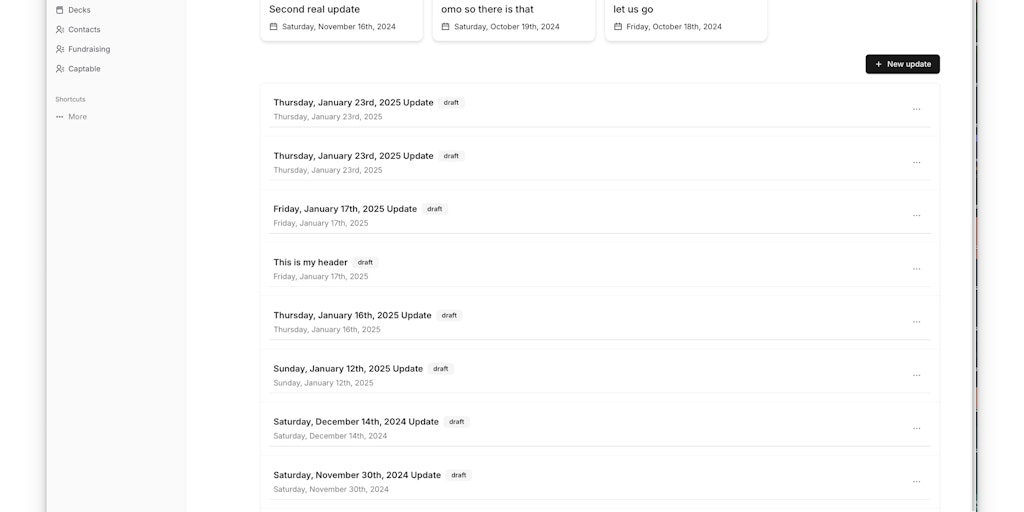Open options menu for Sunday, January 12th Update
1024x512 pixels.
916,376
